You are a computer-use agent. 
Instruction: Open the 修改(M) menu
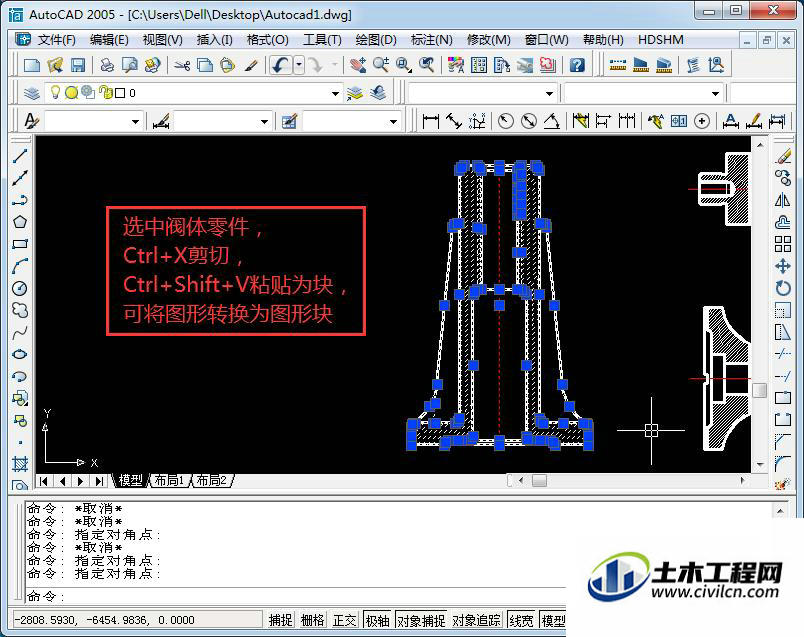(x=489, y=39)
